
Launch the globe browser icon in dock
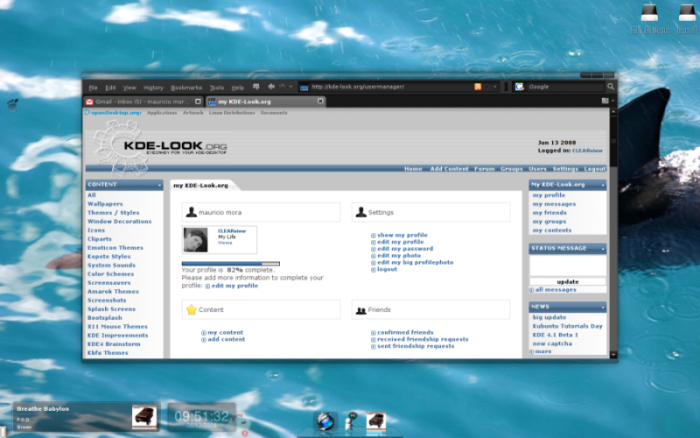tap(325, 421)
